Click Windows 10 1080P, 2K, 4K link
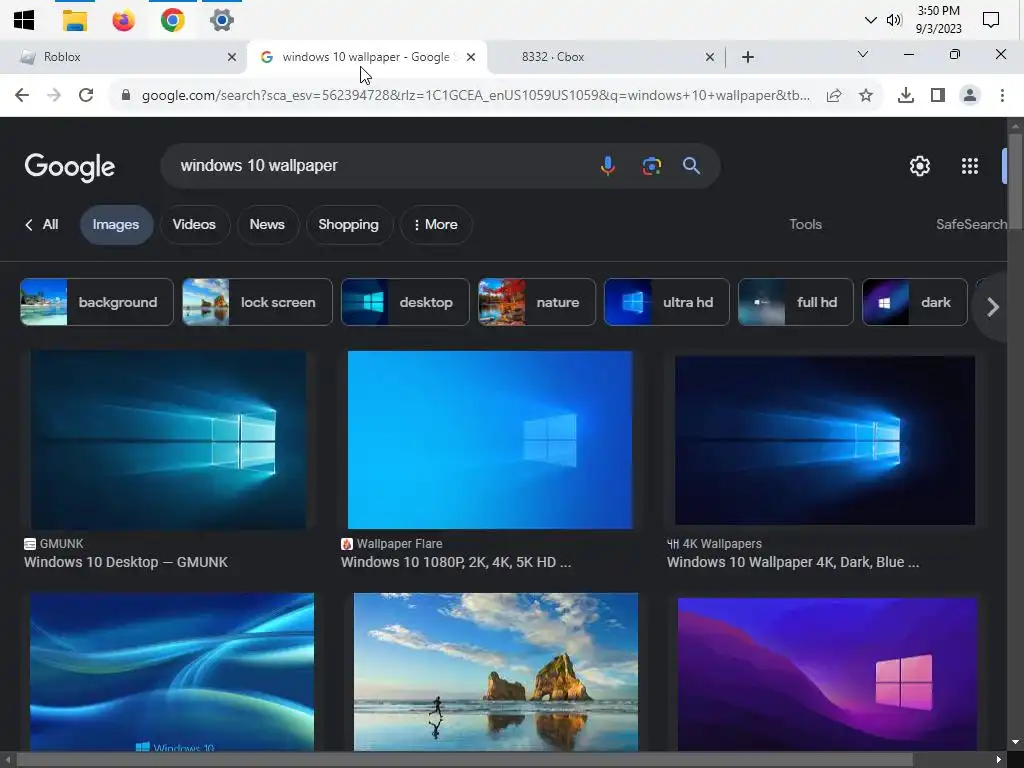This screenshot has width=1024, height=768. 456,562
